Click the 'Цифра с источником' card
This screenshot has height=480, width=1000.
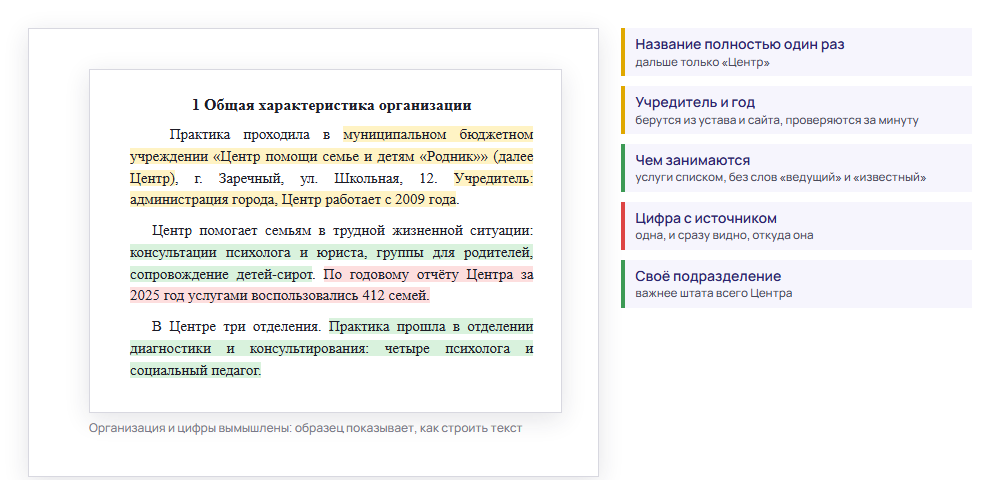pos(797,226)
